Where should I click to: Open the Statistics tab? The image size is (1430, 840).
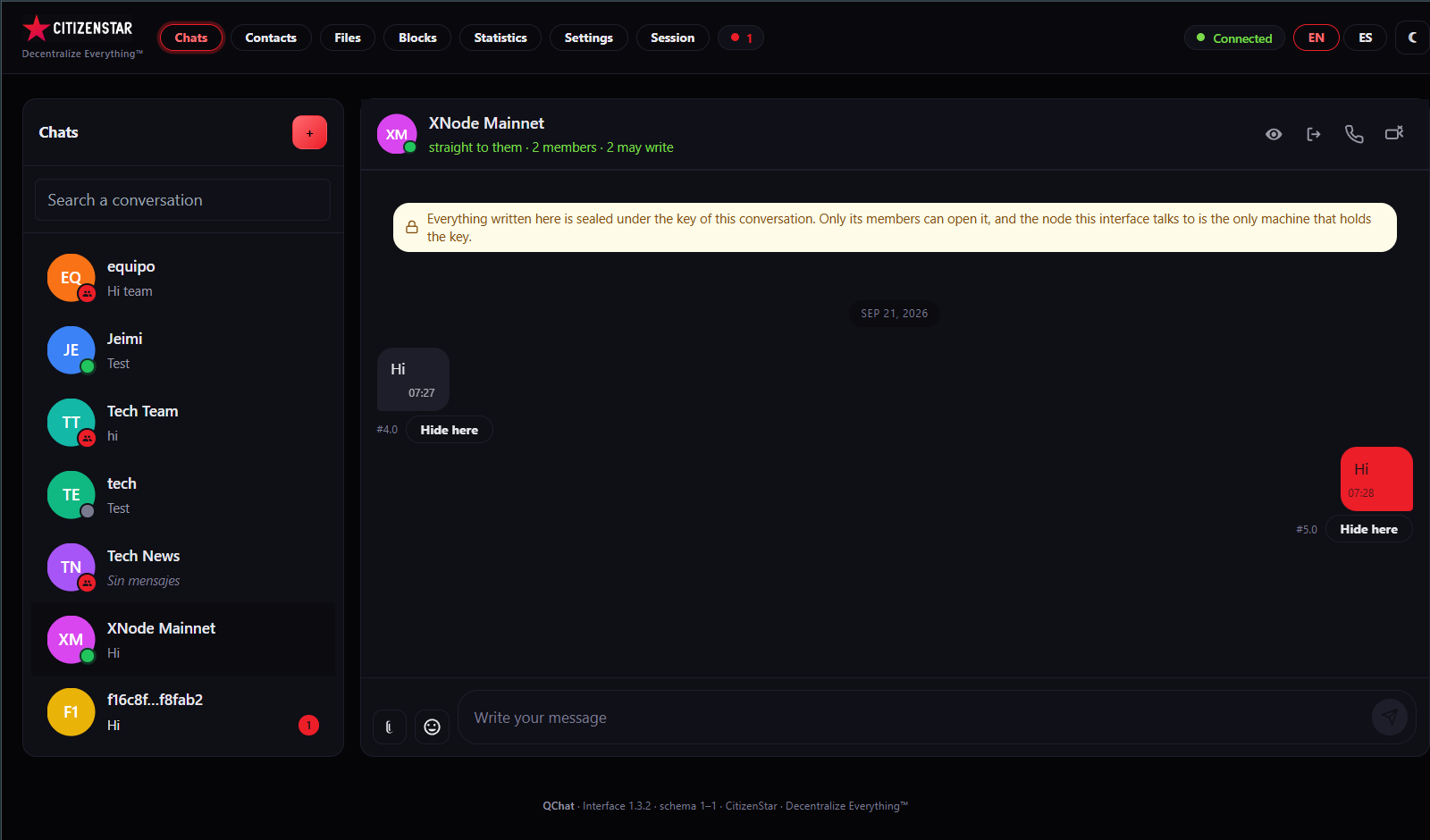pos(500,38)
